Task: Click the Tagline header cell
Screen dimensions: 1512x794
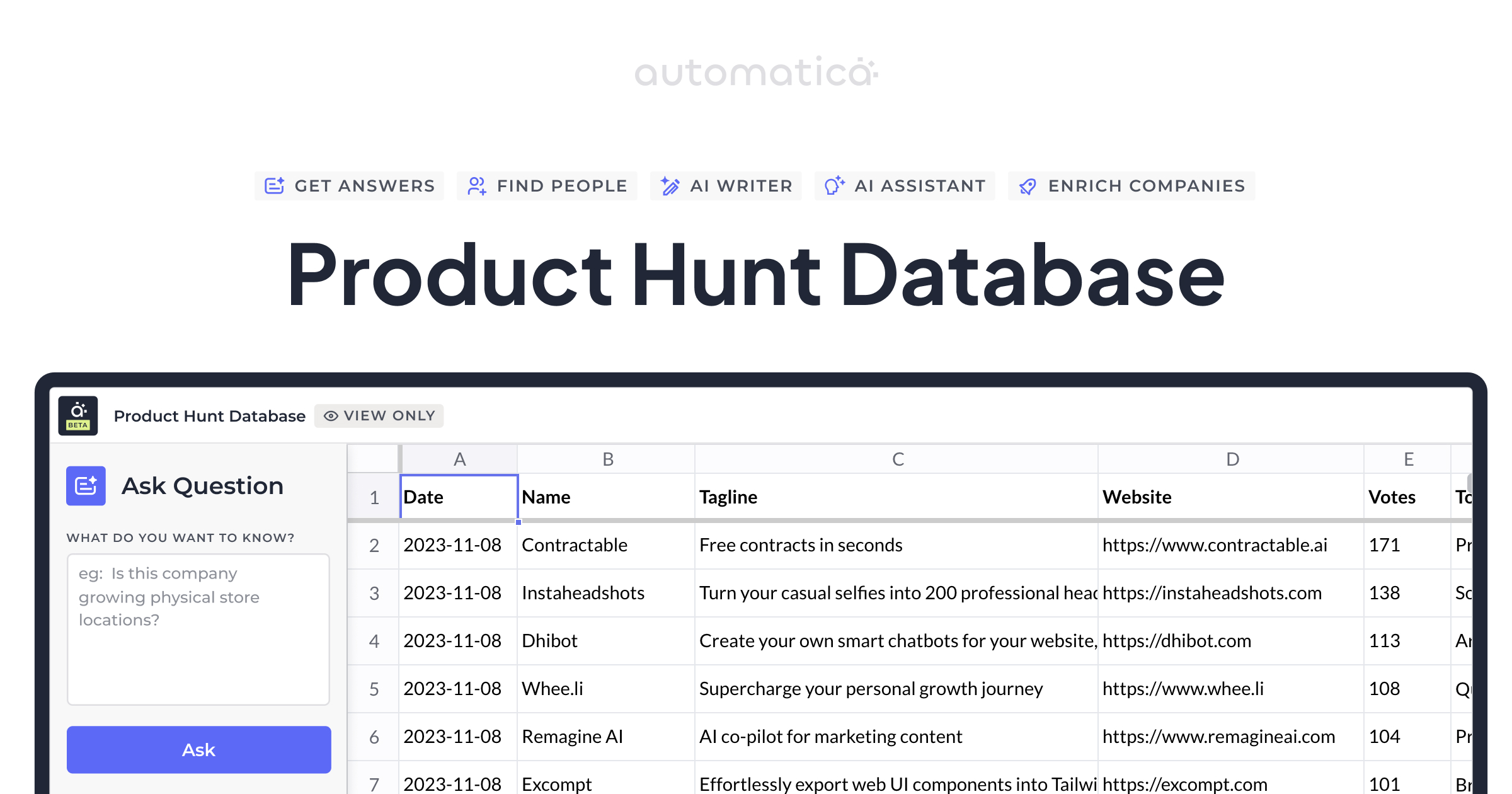Action: [896, 497]
